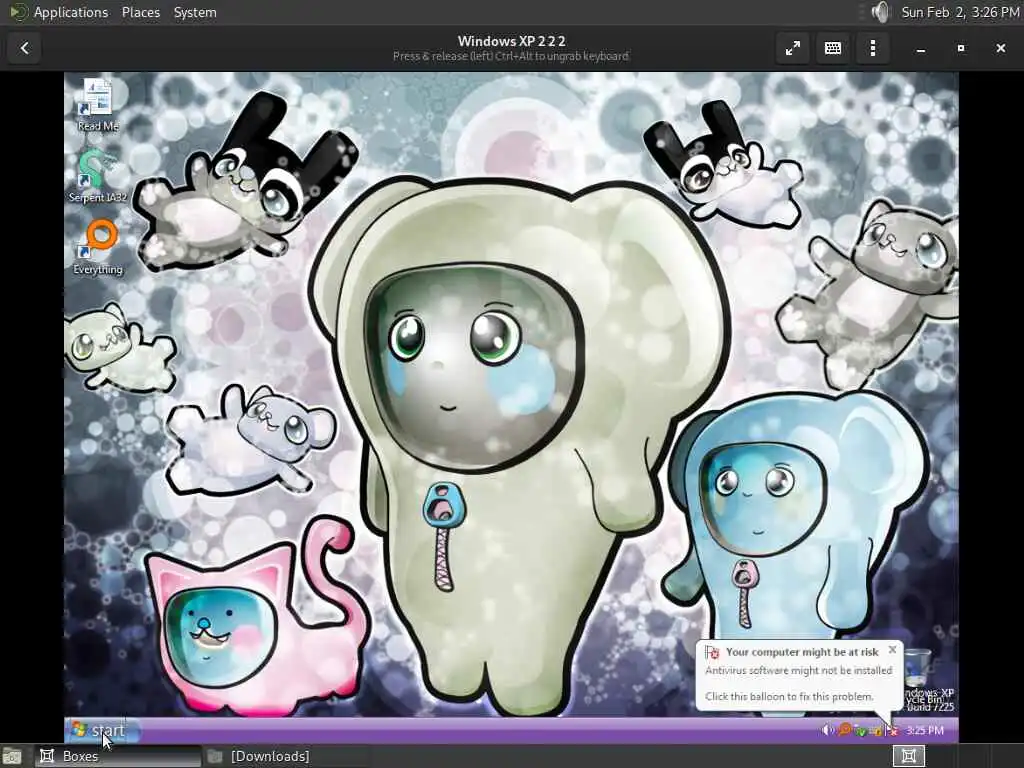Click the Boxes icon at bottom-right panel
Viewport: 1024px width, 768px height.
(x=908, y=756)
